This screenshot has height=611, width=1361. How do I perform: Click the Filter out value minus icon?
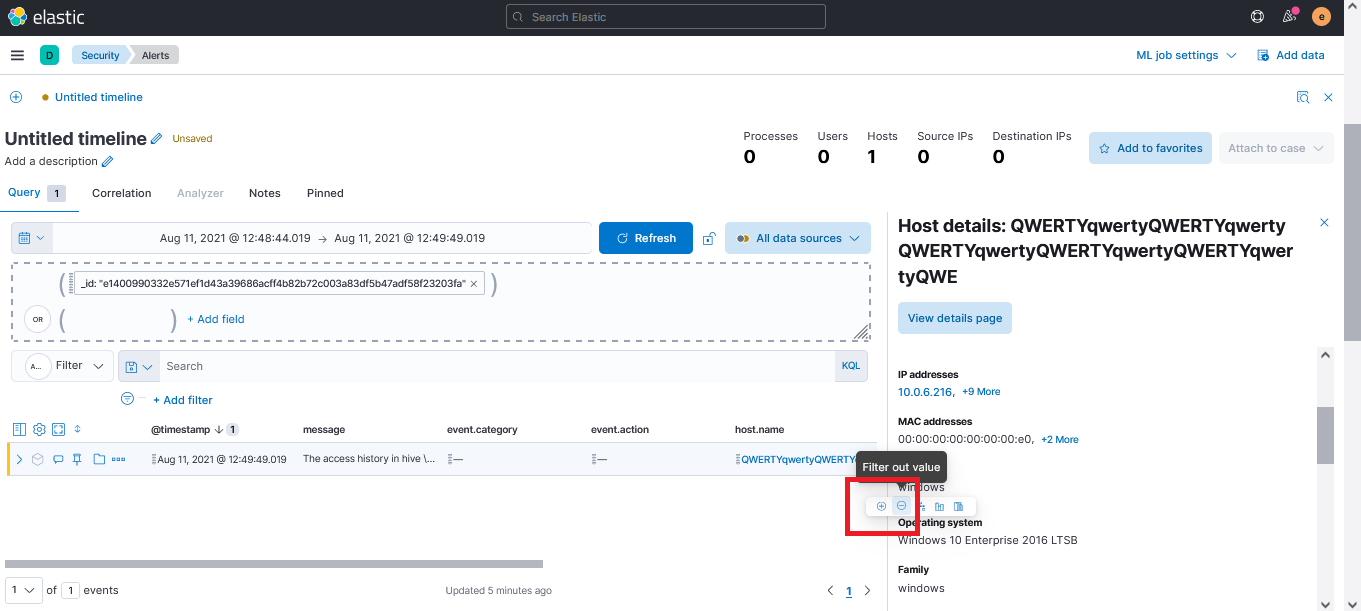click(901, 506)
